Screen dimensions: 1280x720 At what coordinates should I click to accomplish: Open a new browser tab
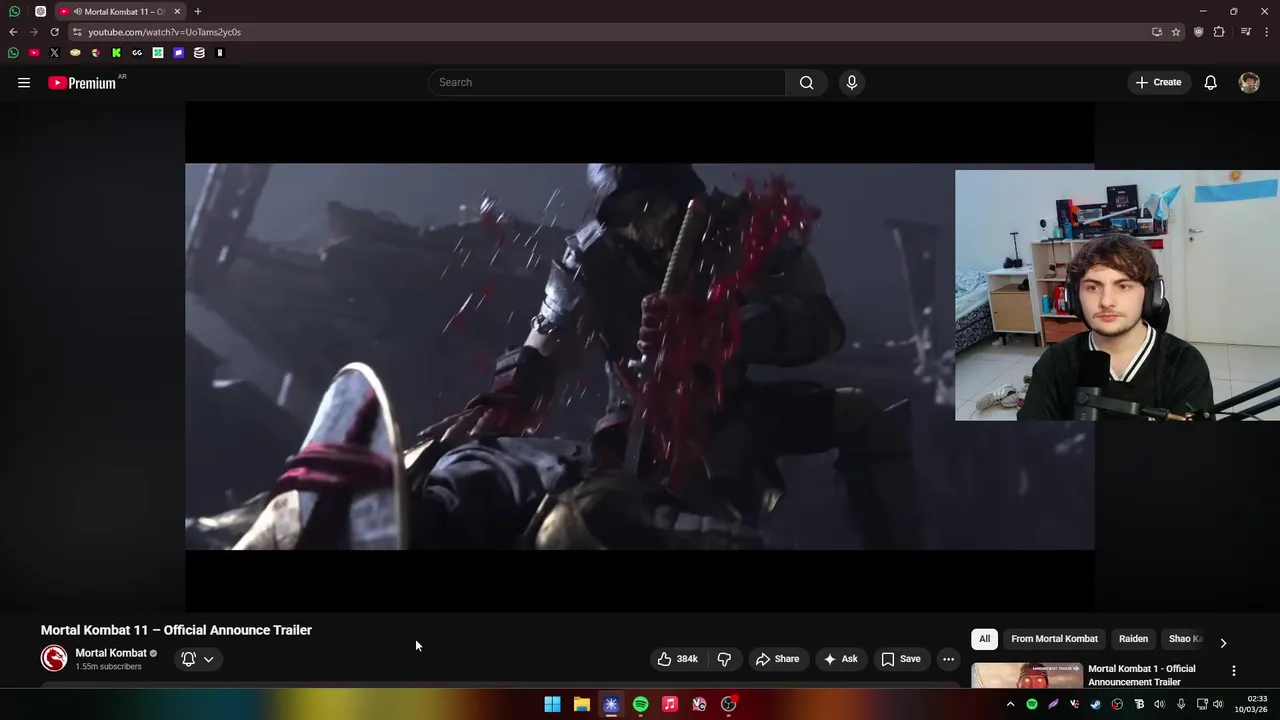(x=197, y=12)
